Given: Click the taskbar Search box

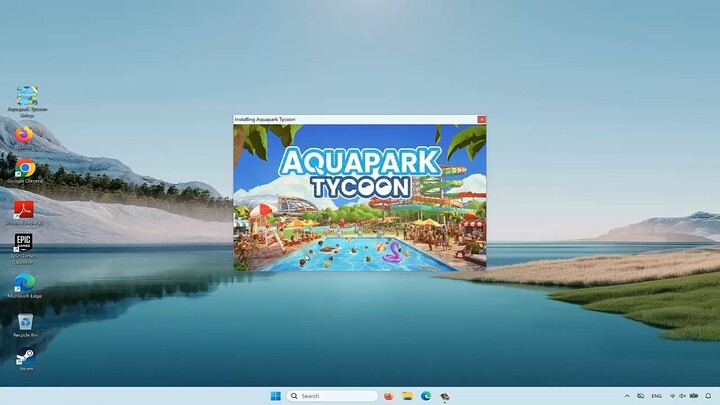Looking at the screenshot, I should click(332, 396).
